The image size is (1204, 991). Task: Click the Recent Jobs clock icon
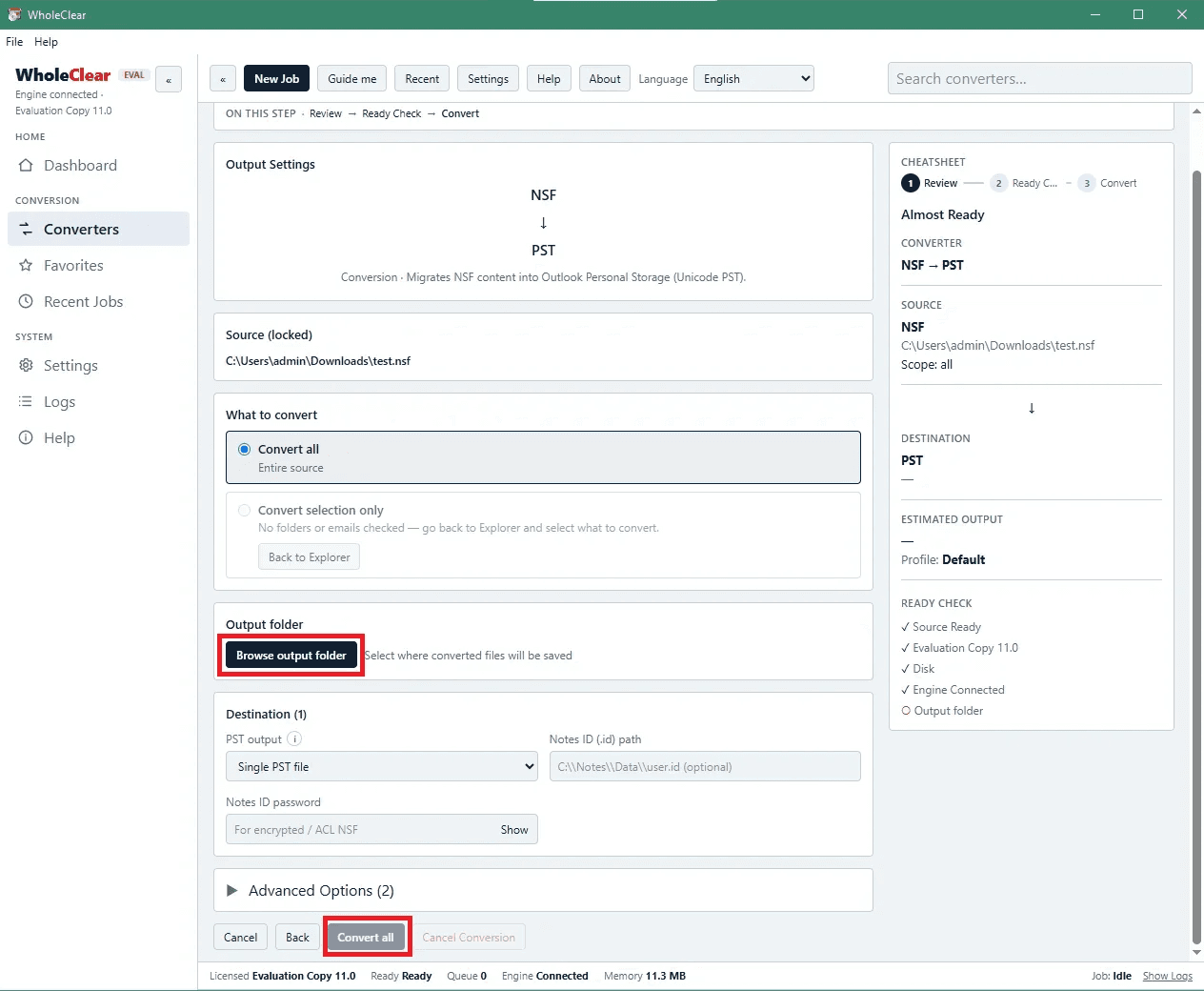click(26, 302)
